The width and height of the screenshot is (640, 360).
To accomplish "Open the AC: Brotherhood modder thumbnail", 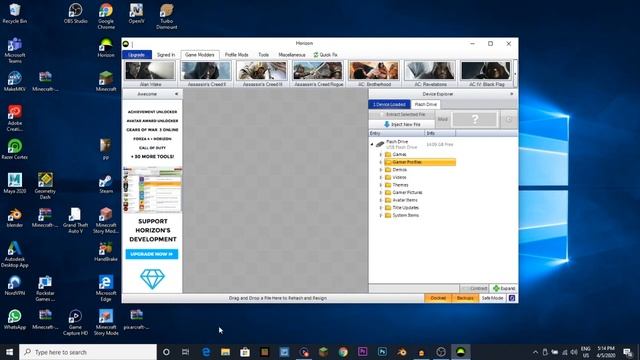I will (374, 73).
